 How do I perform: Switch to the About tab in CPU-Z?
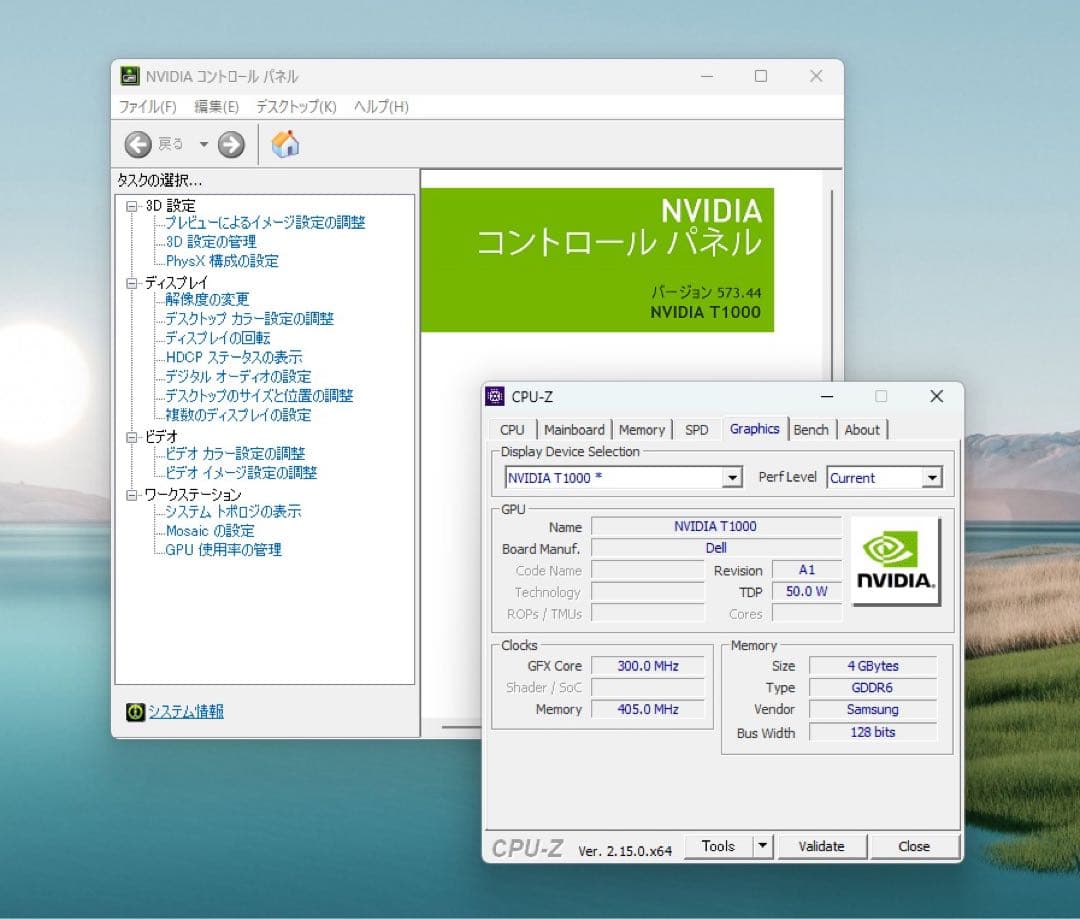pos(862,430)
